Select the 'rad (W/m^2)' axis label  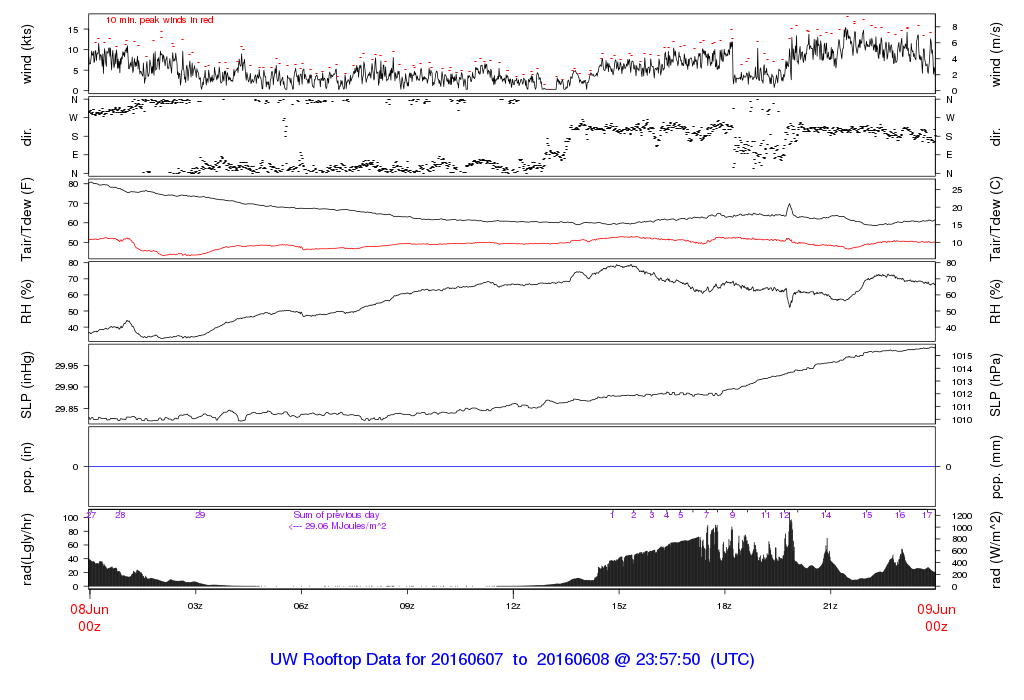995,549
